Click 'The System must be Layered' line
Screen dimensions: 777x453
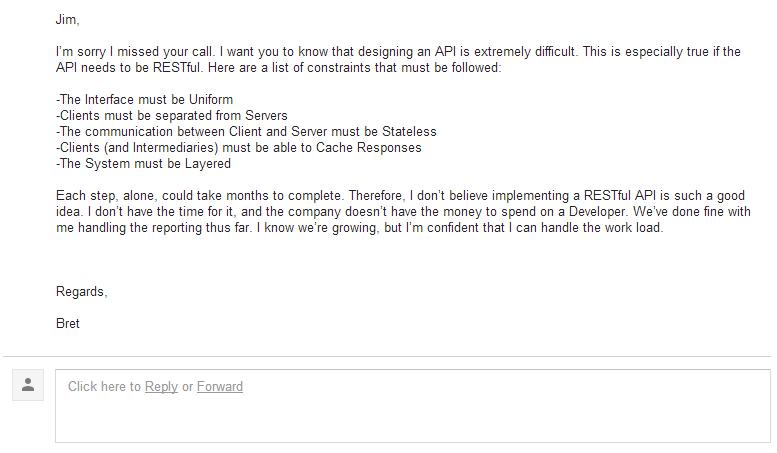(x=143, y=164)
